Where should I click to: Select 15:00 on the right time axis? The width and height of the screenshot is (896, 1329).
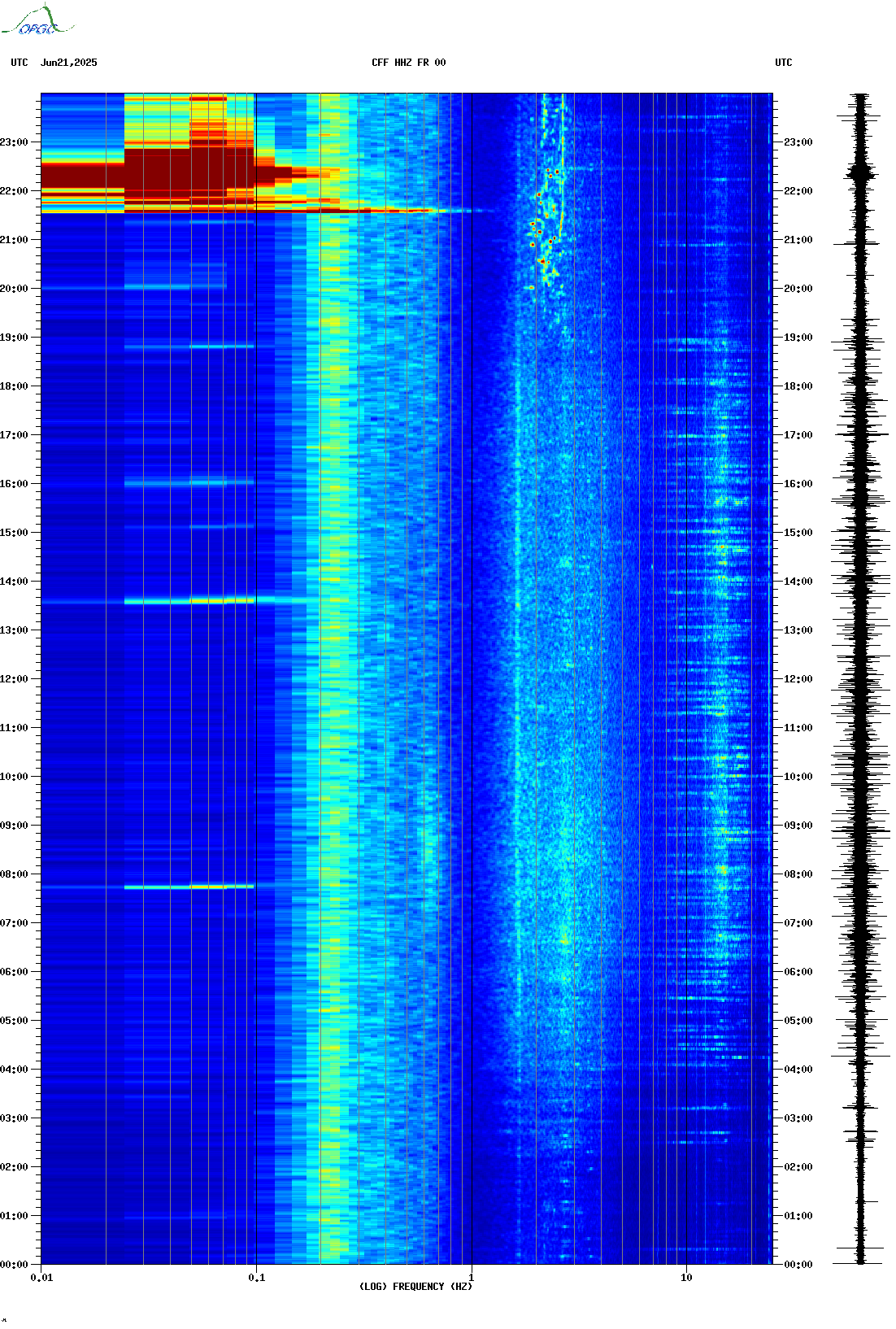798,533
